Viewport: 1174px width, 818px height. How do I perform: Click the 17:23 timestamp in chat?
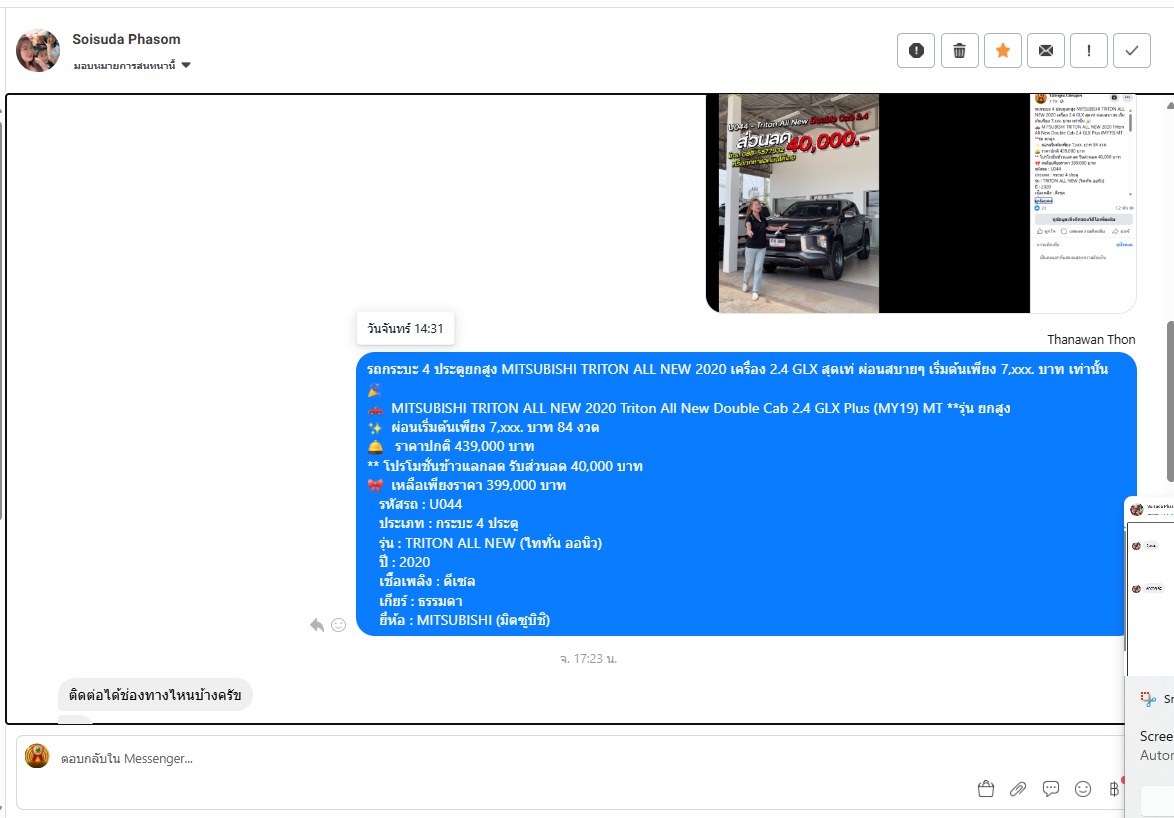588,659
